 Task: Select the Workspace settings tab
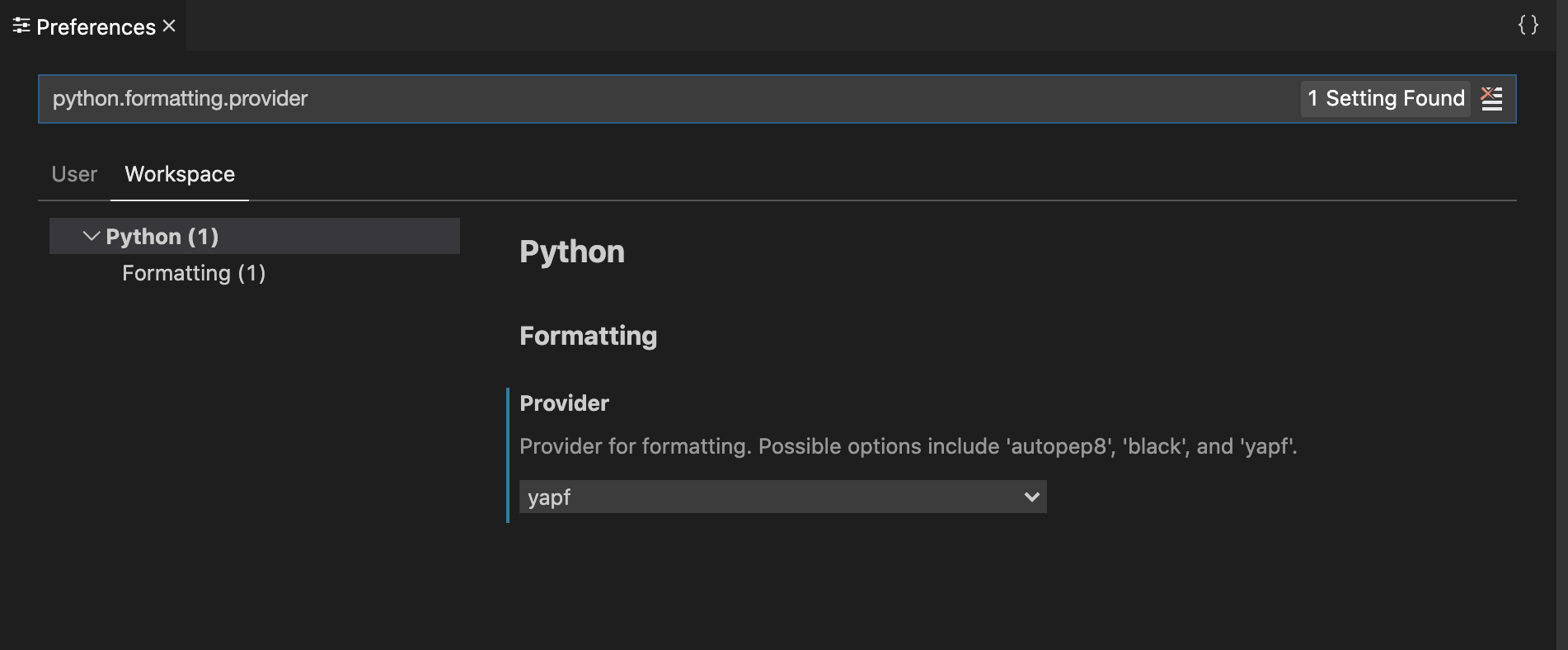pos(180,174)
